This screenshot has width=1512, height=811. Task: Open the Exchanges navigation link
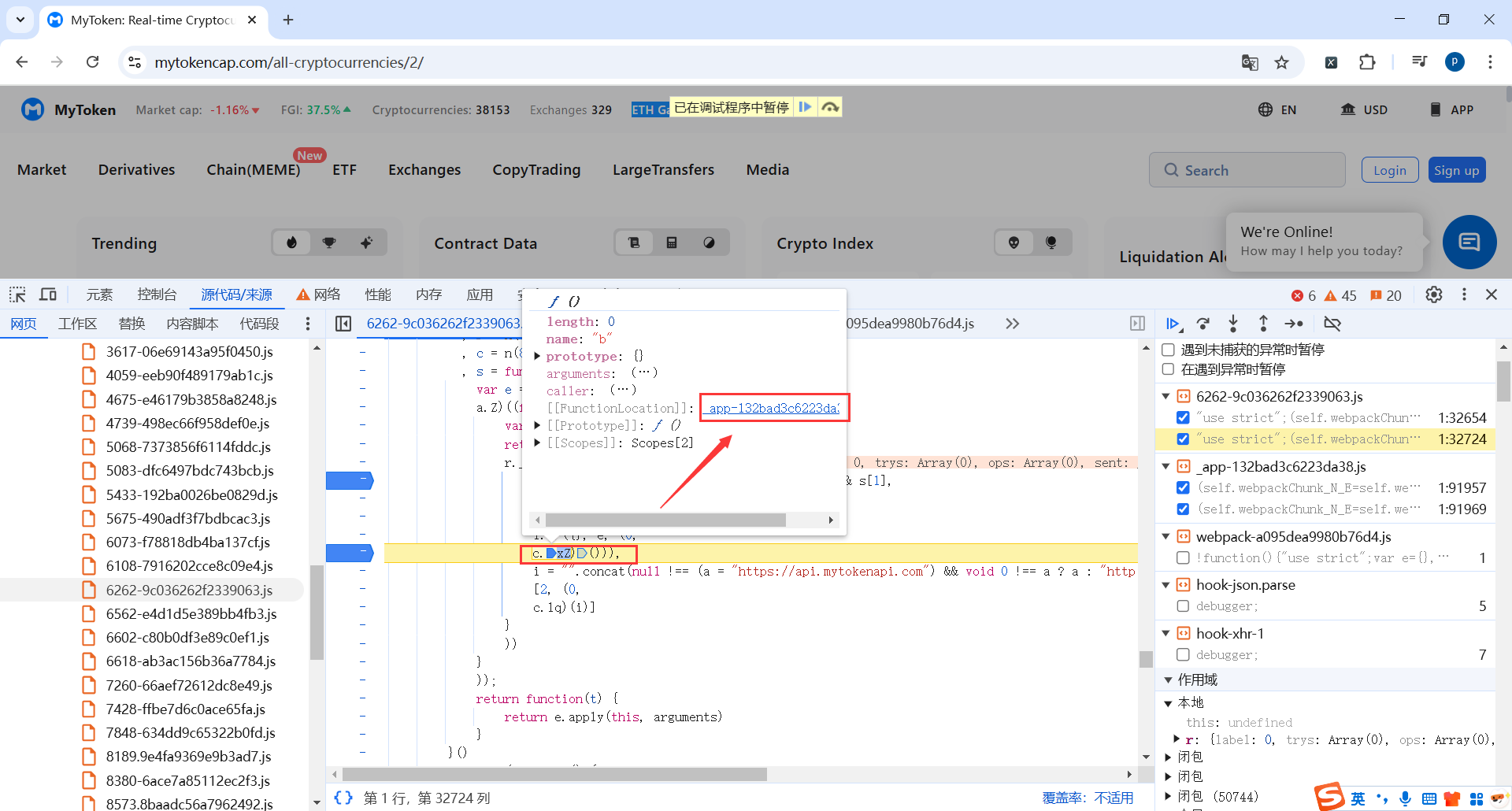(424, 169)
